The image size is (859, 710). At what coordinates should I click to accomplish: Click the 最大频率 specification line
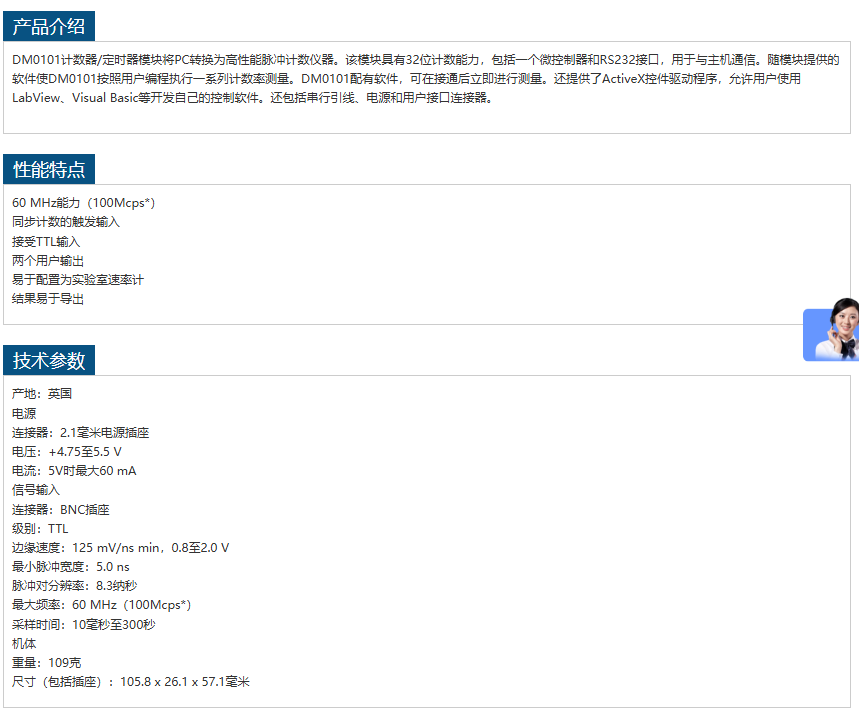[x=101, y=605]
